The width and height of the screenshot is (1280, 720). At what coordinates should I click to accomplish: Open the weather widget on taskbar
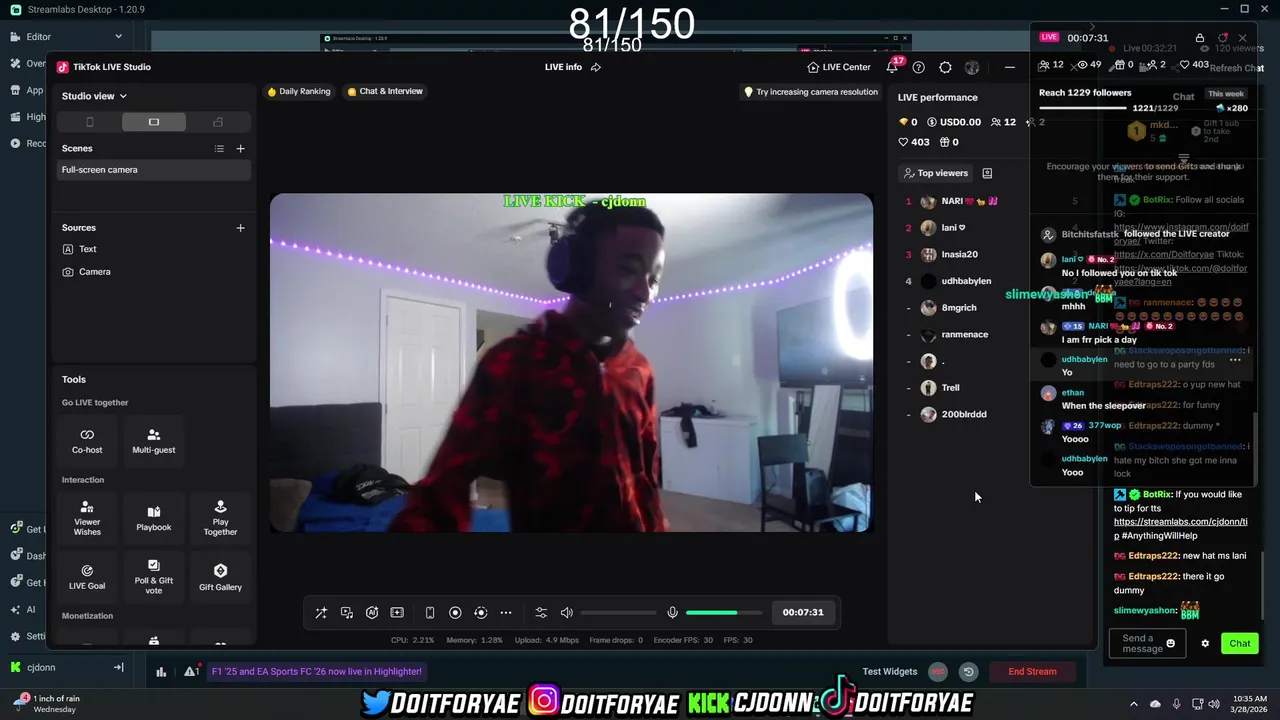(48, 704)
